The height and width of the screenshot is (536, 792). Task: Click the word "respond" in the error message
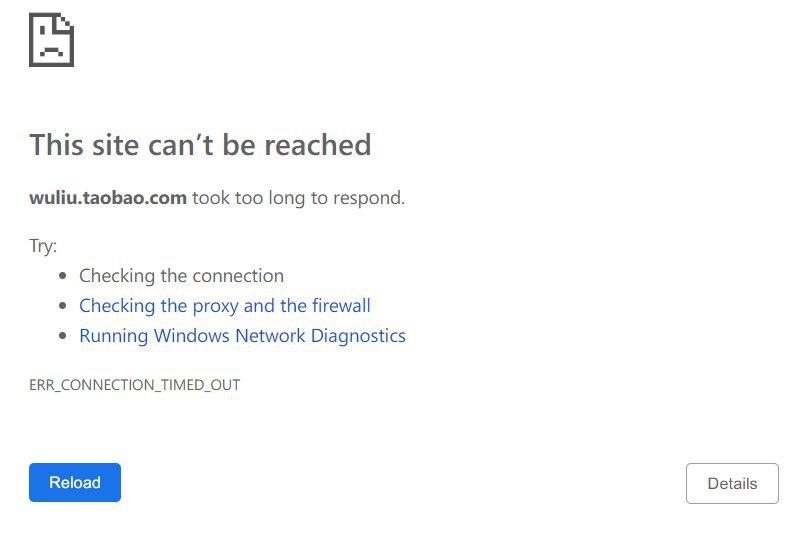point(368,198)
